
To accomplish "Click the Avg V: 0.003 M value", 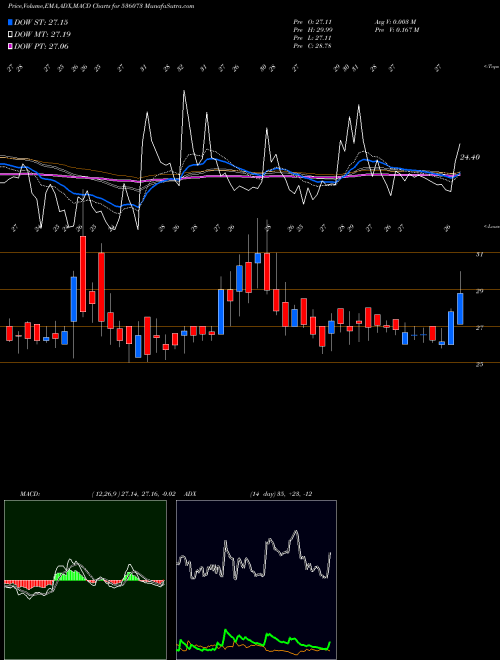I will click(395, 21).
